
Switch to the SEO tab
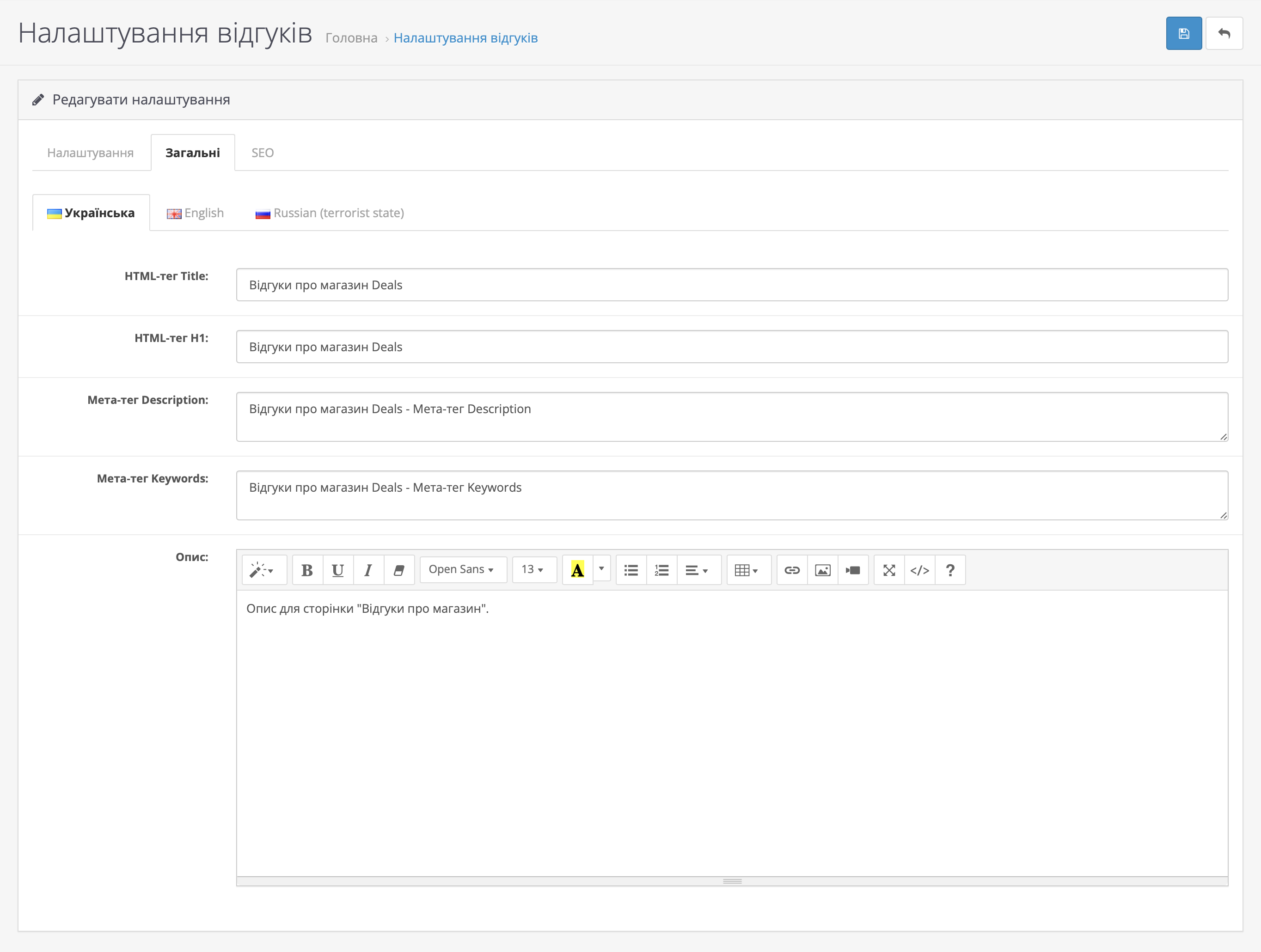coord(262,153)
